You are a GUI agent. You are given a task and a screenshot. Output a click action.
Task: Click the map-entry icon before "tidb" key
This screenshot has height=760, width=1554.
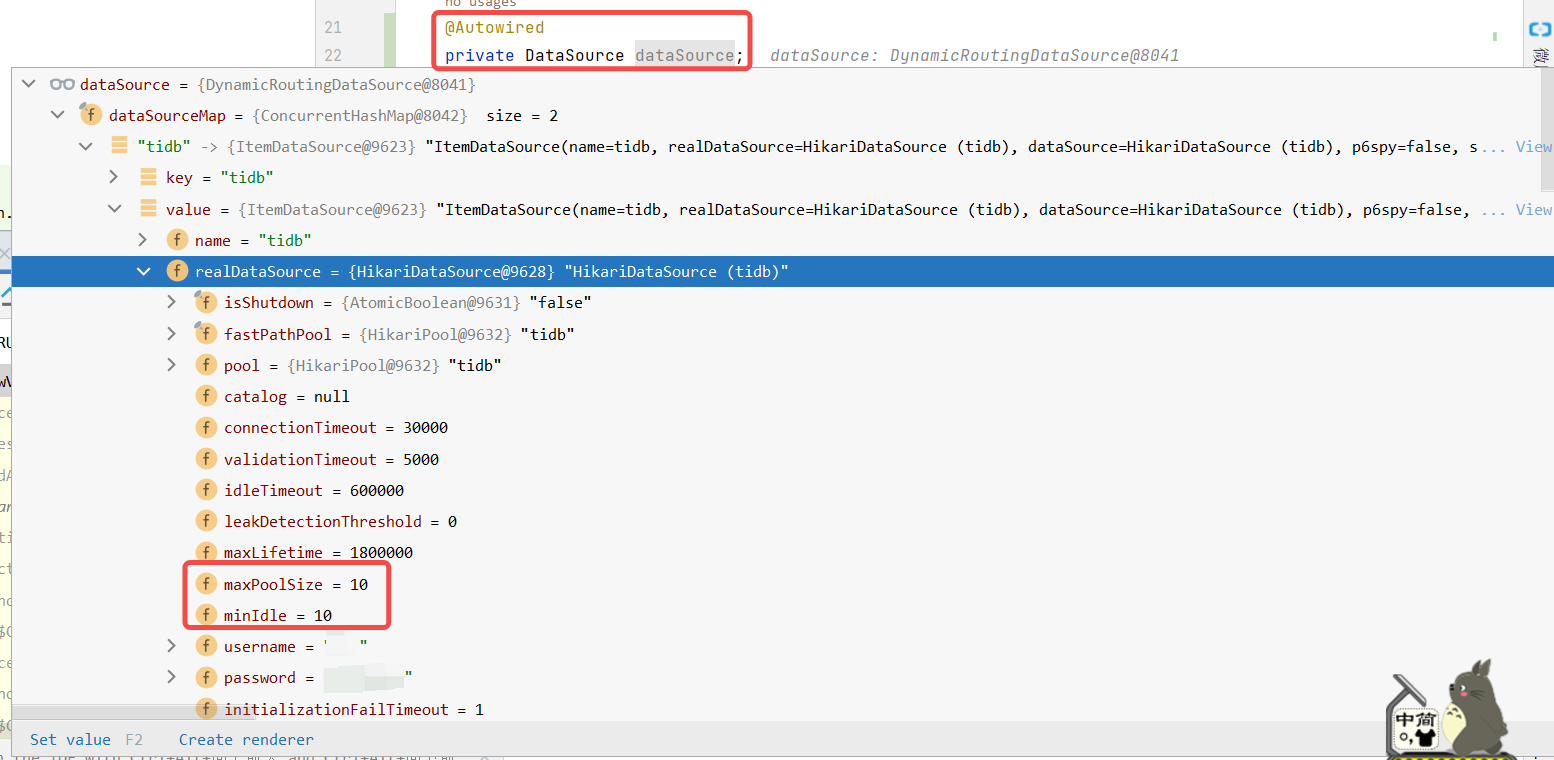click(x=119, y=146)
